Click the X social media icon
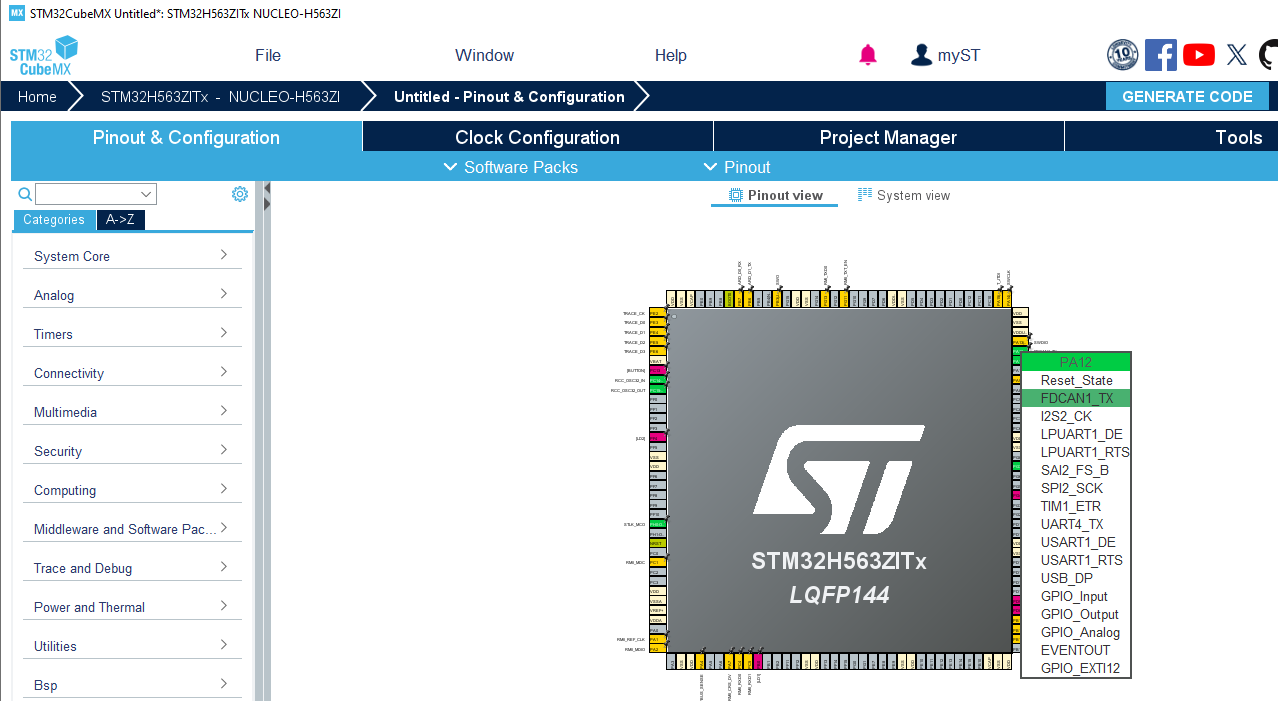The width and height of the screenshot is (1278, 701). pyautogui.click(x=1236, y=55)
